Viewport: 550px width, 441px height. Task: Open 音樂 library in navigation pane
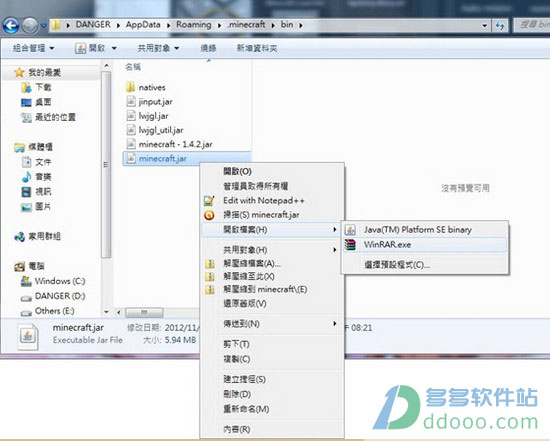click(36, 177)
